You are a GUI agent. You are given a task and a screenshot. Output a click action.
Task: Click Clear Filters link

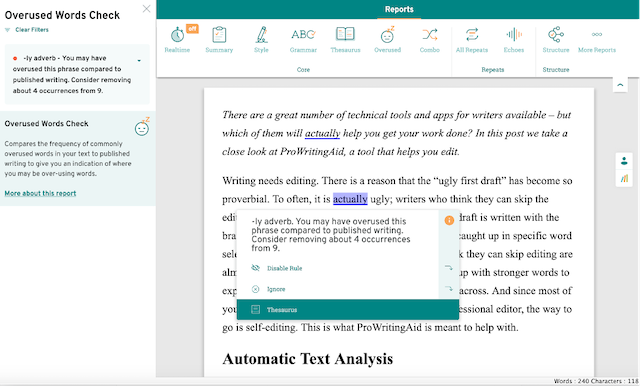[x=32, y=30]
